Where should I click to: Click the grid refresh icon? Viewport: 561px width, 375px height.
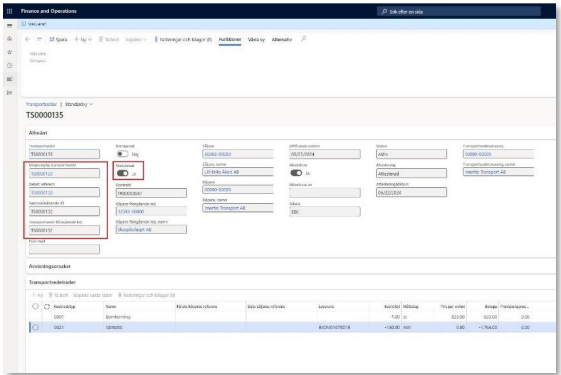(47, 307)
